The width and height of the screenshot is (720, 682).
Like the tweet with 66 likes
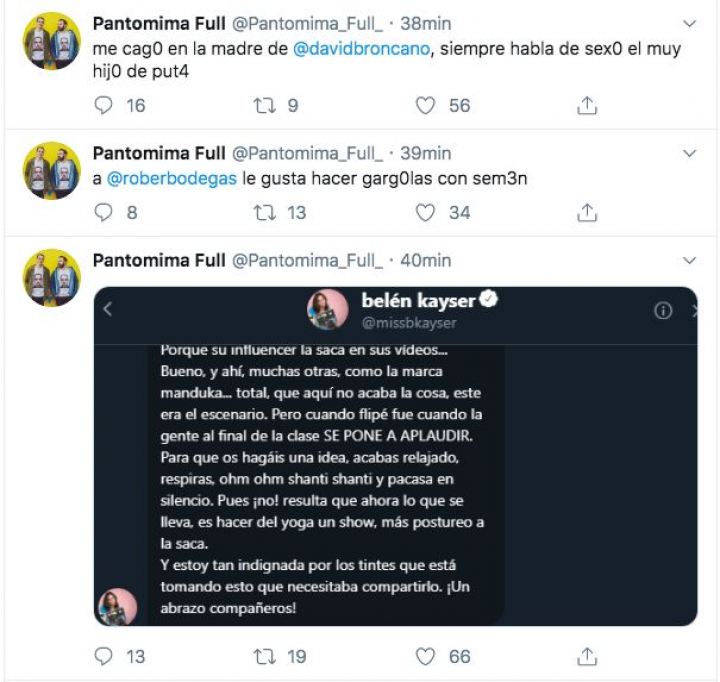[x=426, y=656]
